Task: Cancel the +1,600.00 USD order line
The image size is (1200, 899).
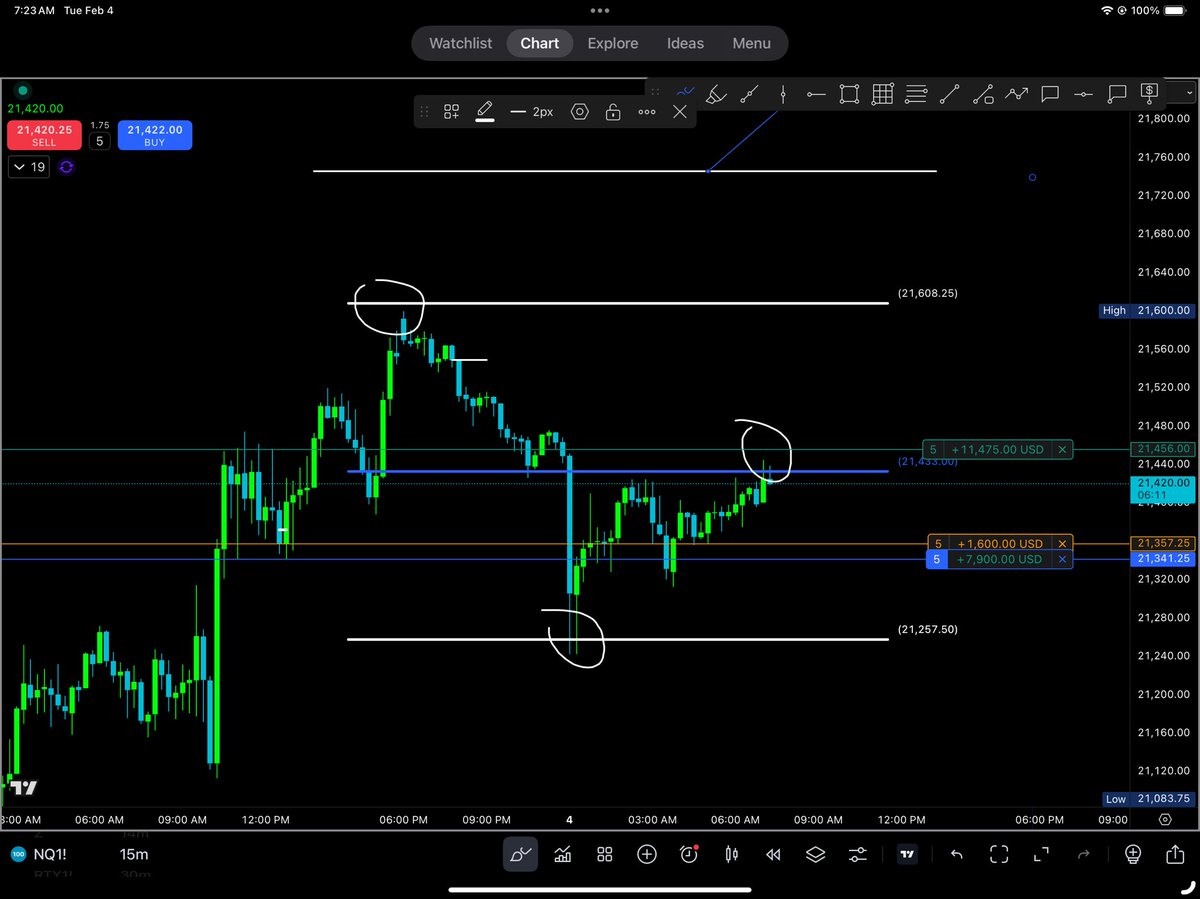Action: click(1063, 544)
